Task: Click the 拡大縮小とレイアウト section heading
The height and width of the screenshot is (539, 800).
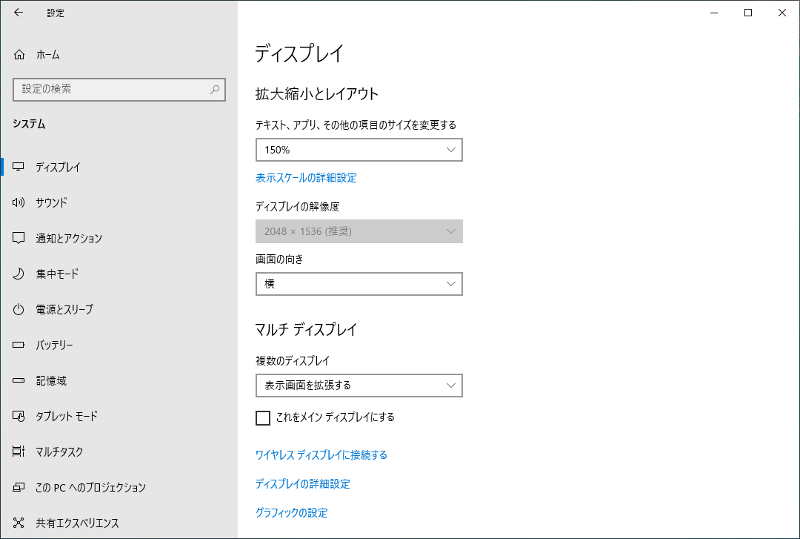Action: [317, 94]
